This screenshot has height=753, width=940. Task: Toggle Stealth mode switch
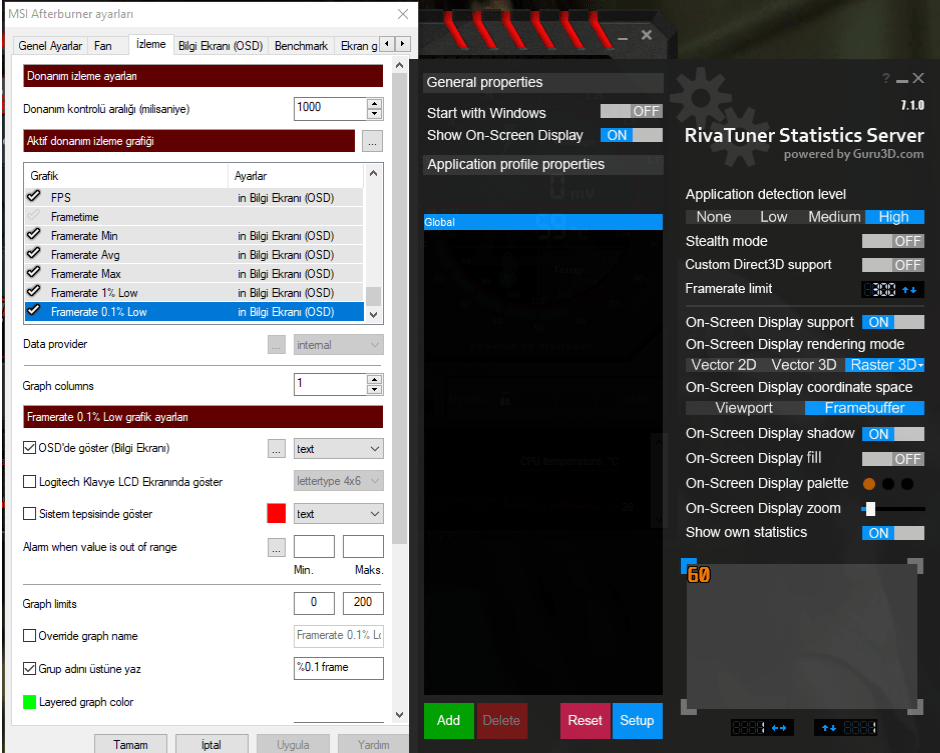pos(893,242)
